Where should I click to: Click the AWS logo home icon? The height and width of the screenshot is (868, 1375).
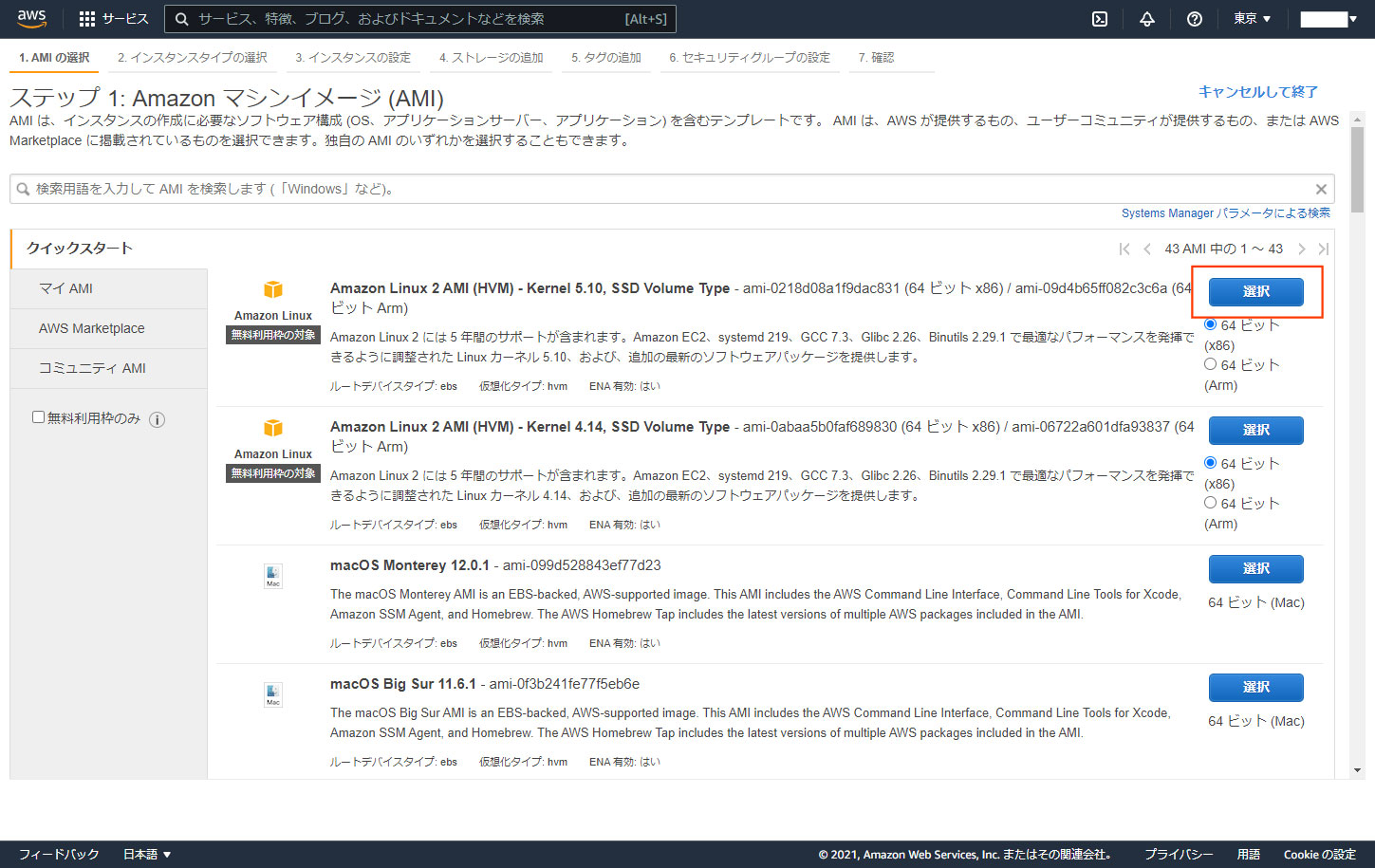click(31, 18)
